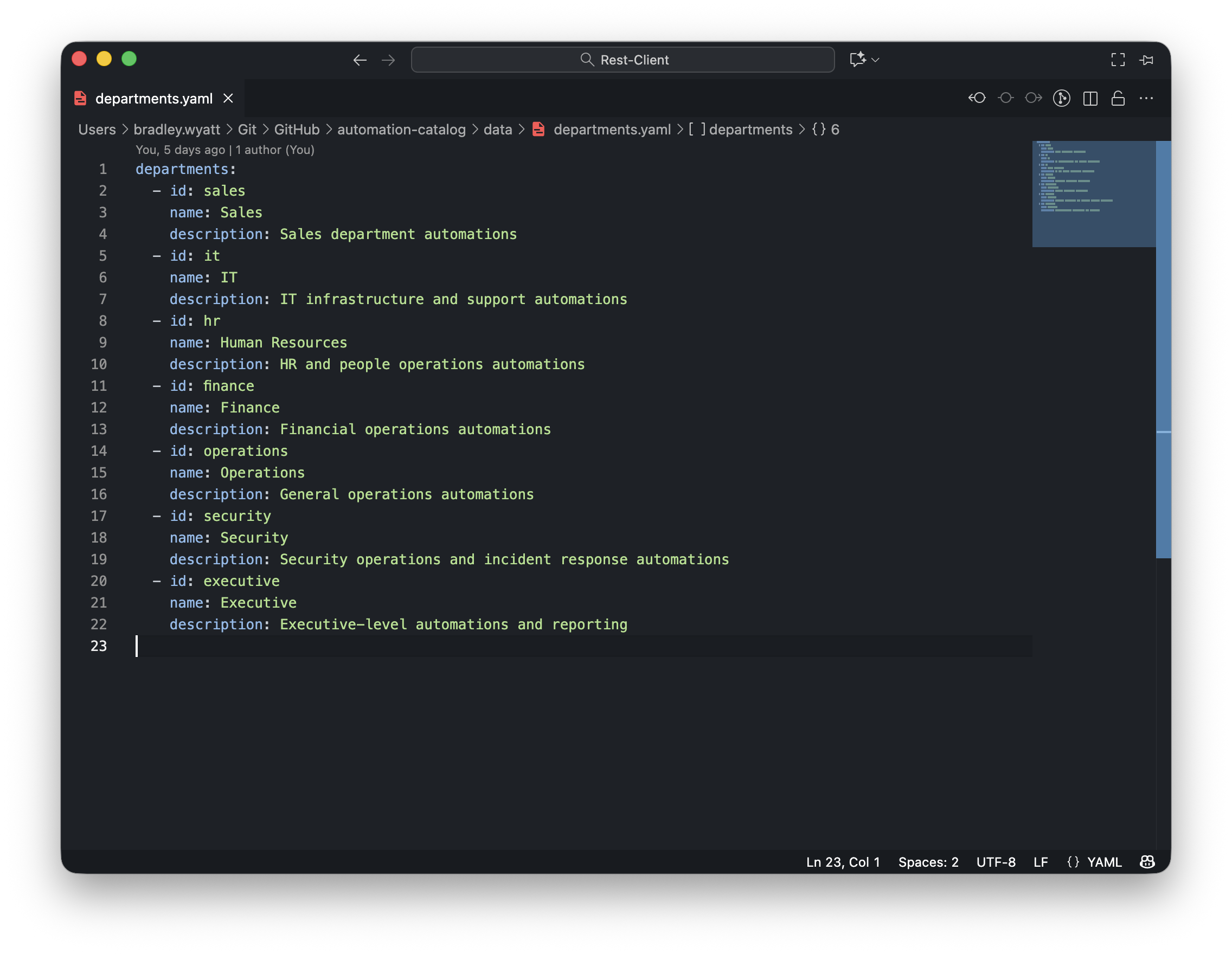Open the chat dropdown chevron

[876, 60]
